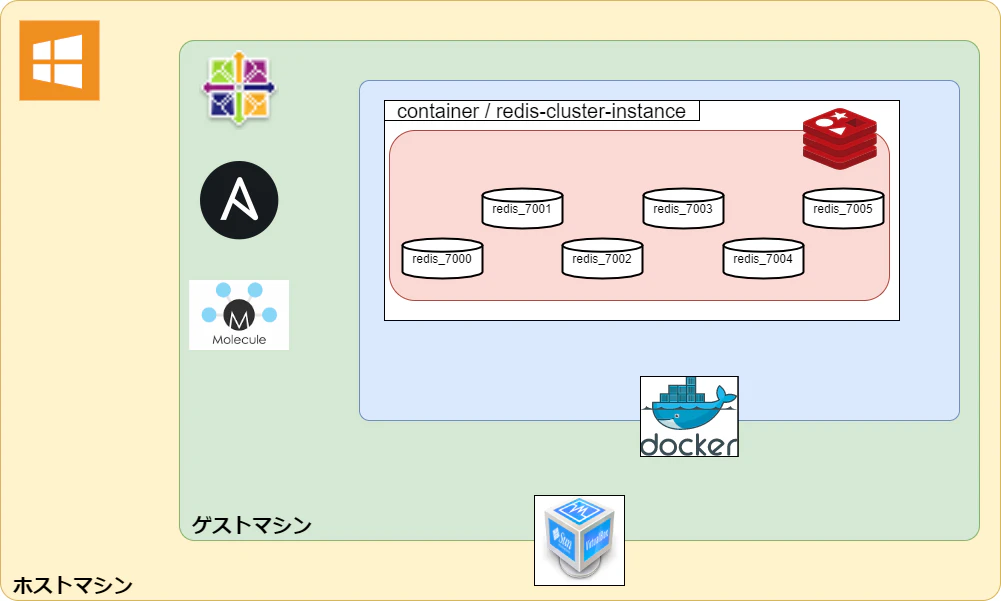1001x601 pixels.
Task: Click the ゲストマシン label
Action: 252,525
